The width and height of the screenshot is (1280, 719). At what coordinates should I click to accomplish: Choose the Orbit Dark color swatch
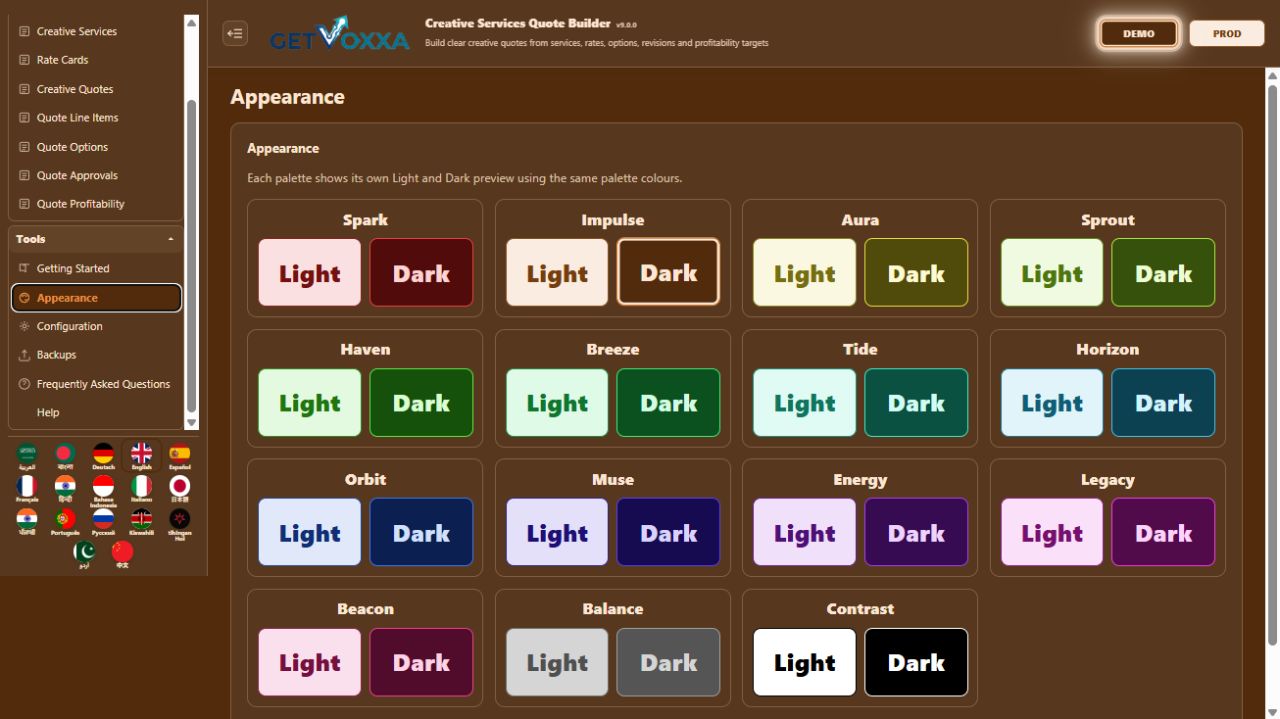(421, 533)
